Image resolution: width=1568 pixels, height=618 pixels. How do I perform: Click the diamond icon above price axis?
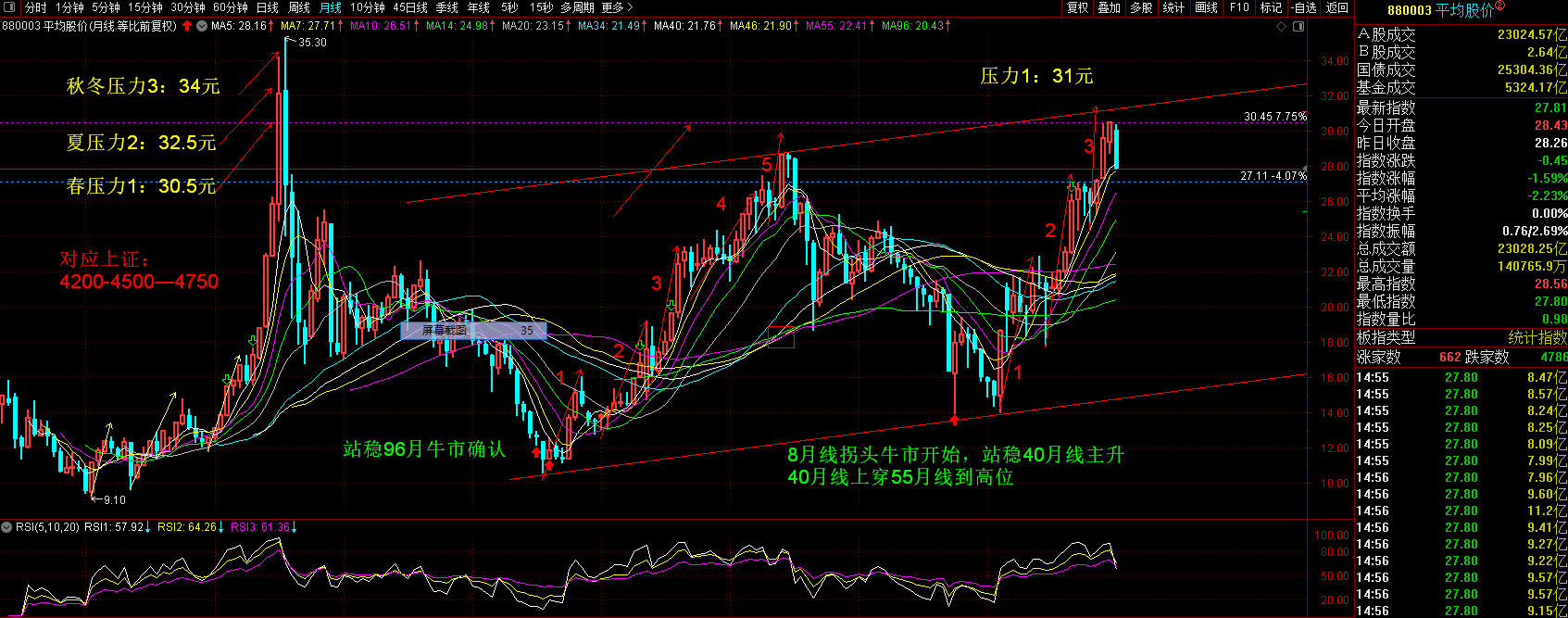[1282, 26]
